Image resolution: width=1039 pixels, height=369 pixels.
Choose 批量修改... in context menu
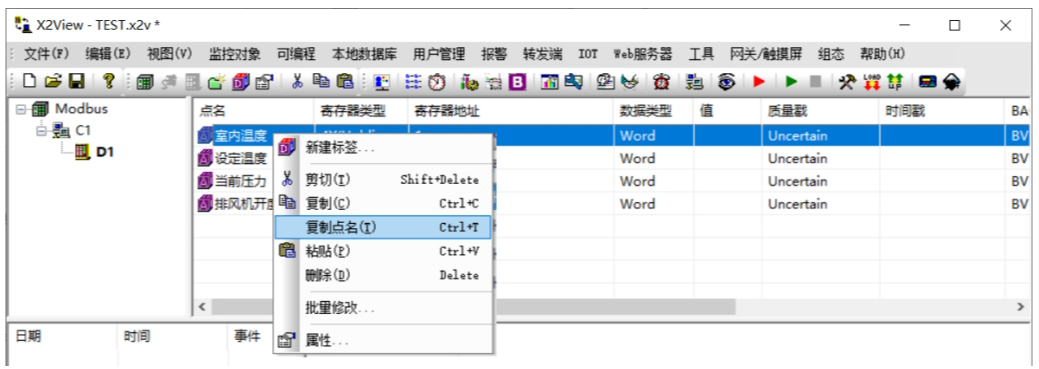[383, 307]
